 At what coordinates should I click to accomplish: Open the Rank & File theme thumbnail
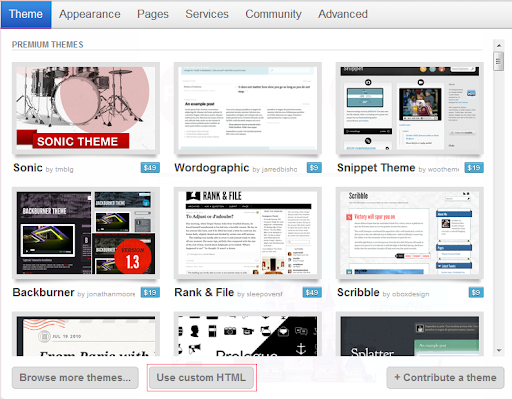pos(248,233)
